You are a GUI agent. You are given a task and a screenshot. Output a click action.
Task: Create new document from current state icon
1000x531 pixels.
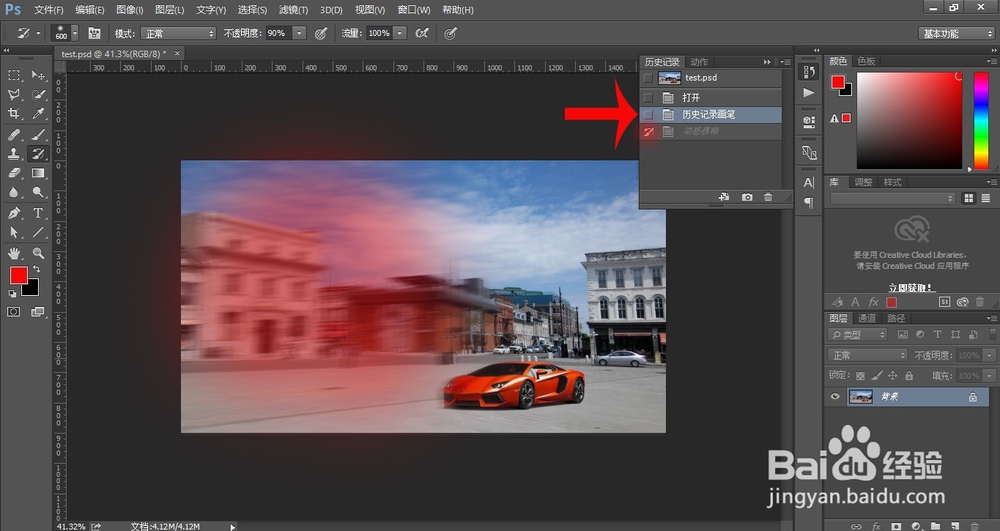(x=724, y=197)
